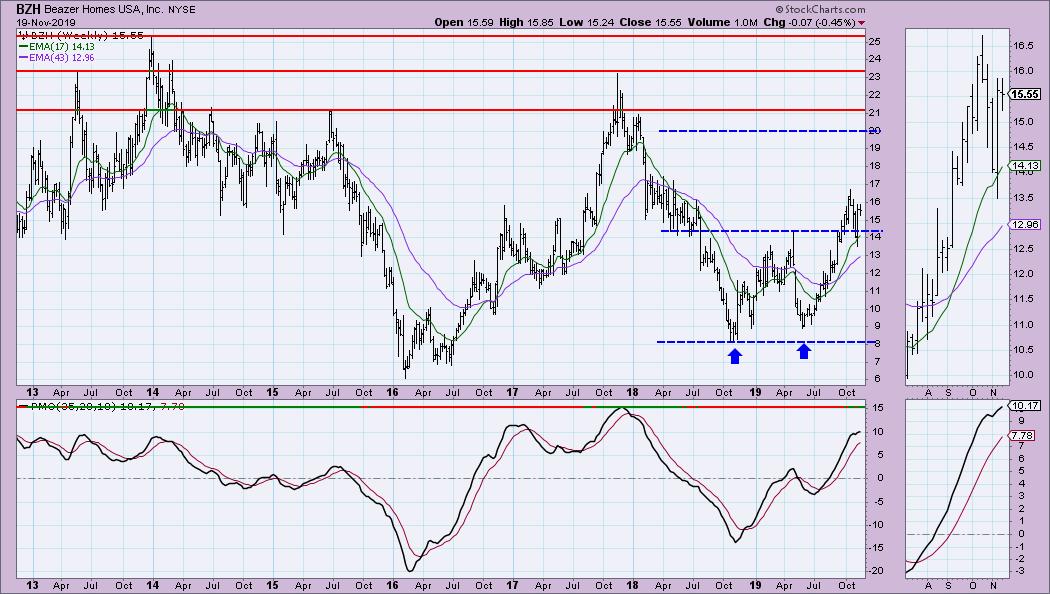Click the 25 label on the price axis
The width and height of the screenshot is (1050, 594).
click(x=873, y=42)
